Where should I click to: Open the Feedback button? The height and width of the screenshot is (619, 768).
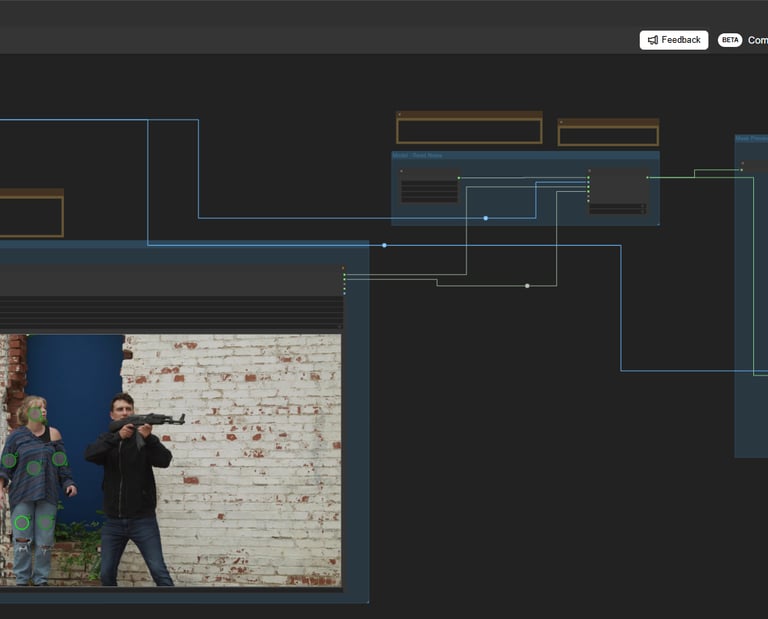click(x=673, y=40)
